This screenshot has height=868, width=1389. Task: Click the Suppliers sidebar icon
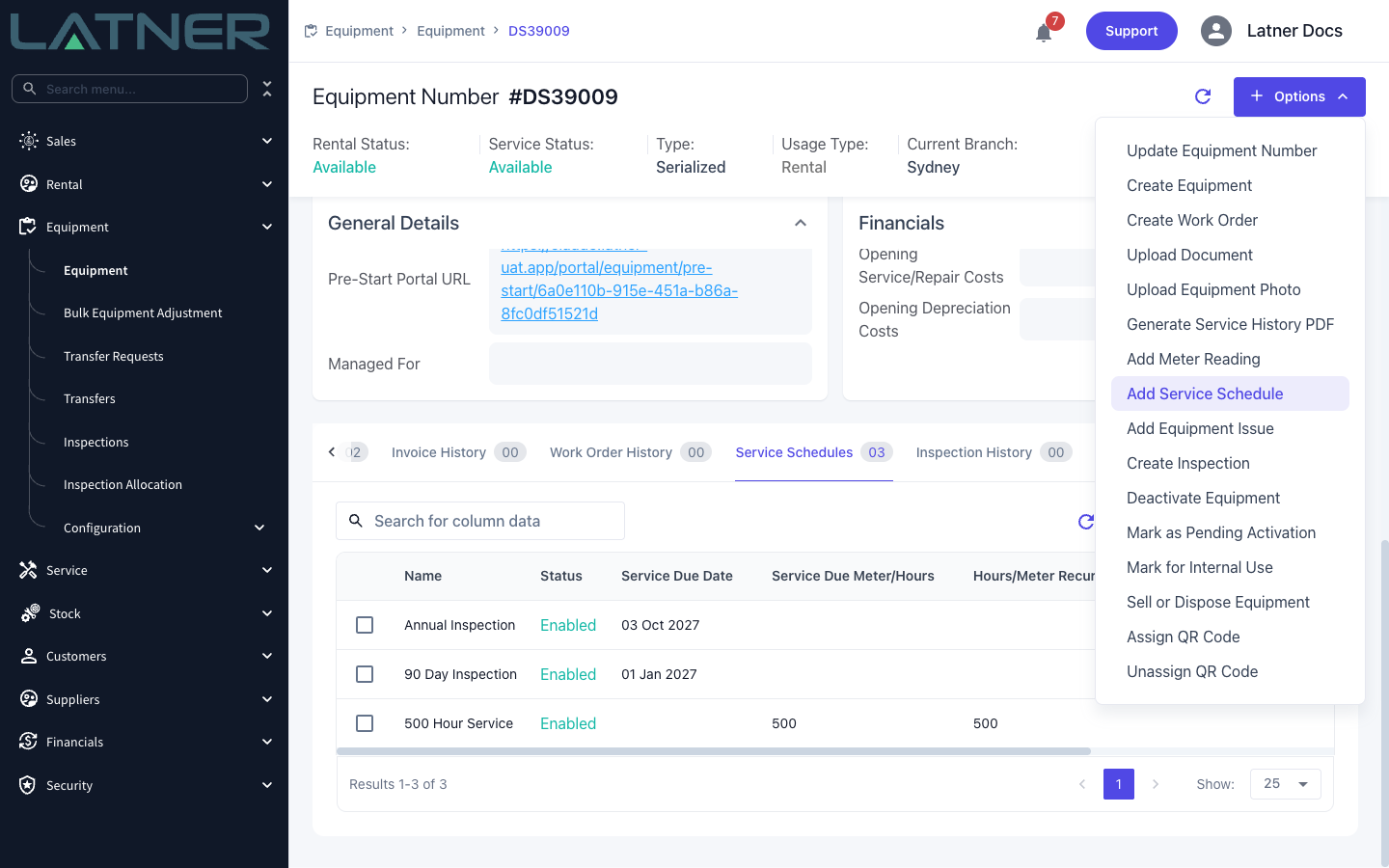(x=29, y=699)
